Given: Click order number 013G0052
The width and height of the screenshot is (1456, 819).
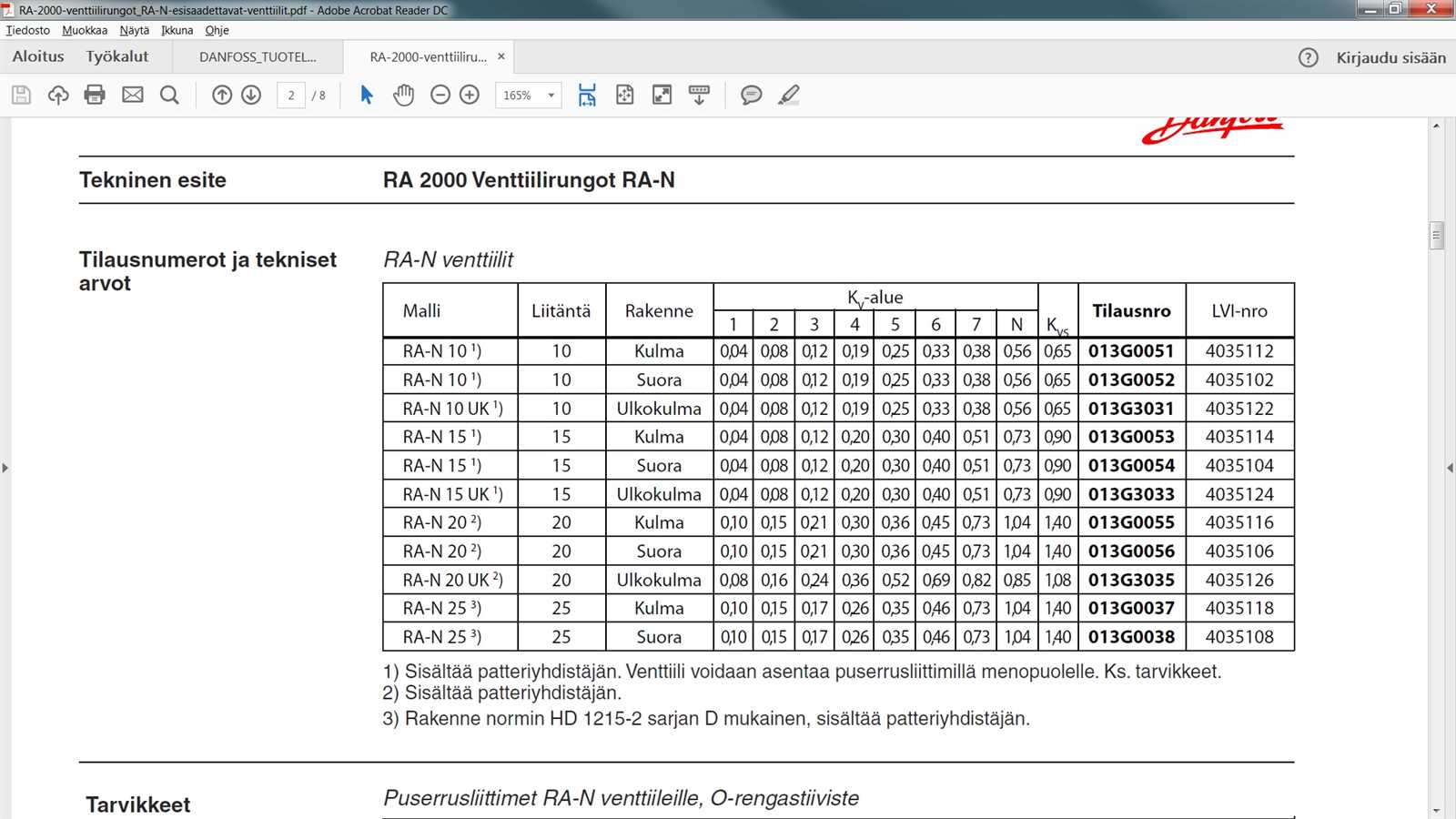Looking at the screenshot, I should (1131, 379).
